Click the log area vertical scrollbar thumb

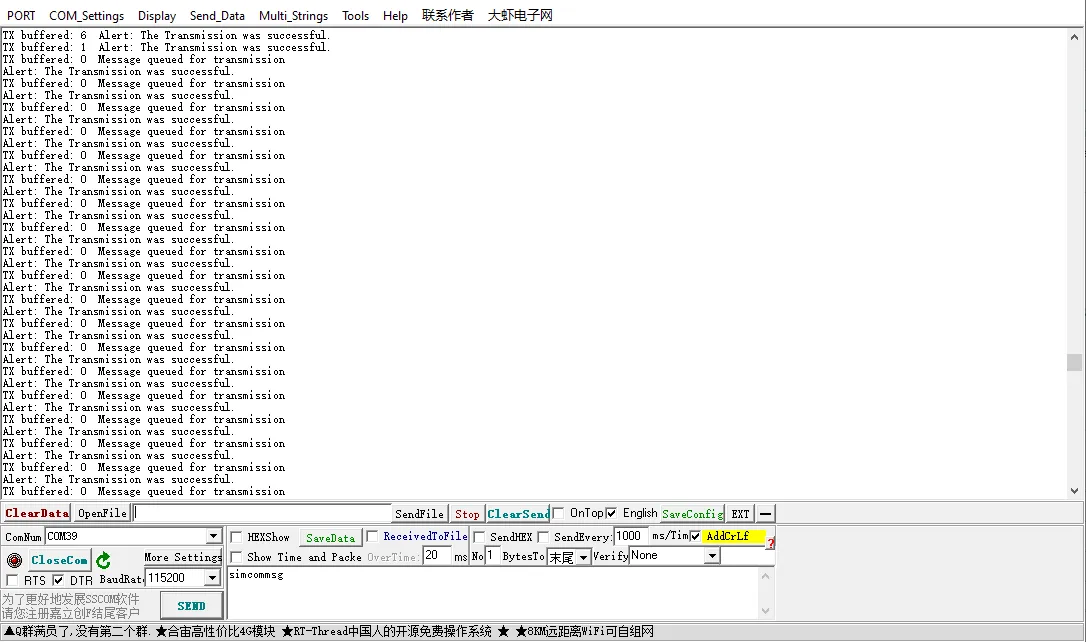point(1074,362)
